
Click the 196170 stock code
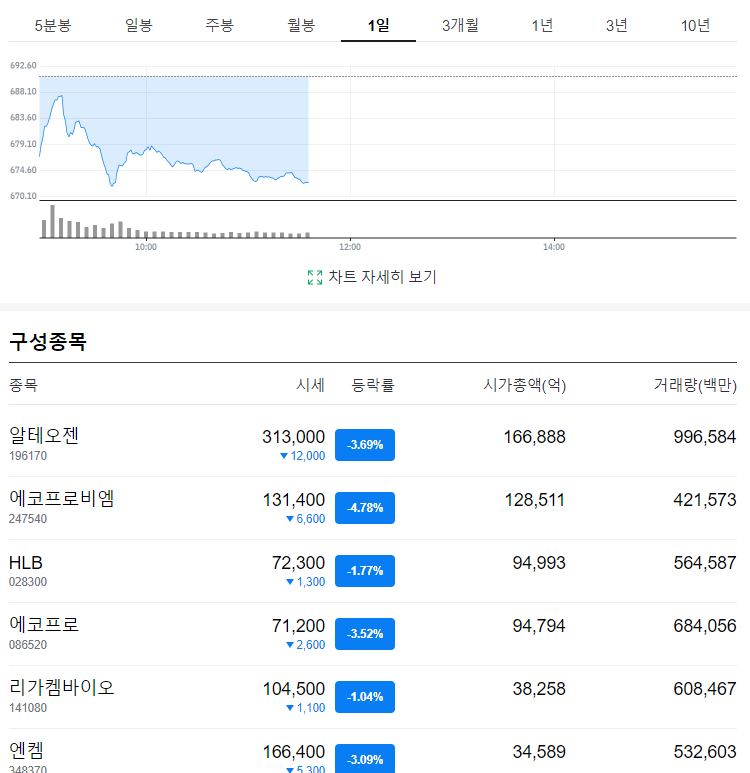tap(28, 456)
